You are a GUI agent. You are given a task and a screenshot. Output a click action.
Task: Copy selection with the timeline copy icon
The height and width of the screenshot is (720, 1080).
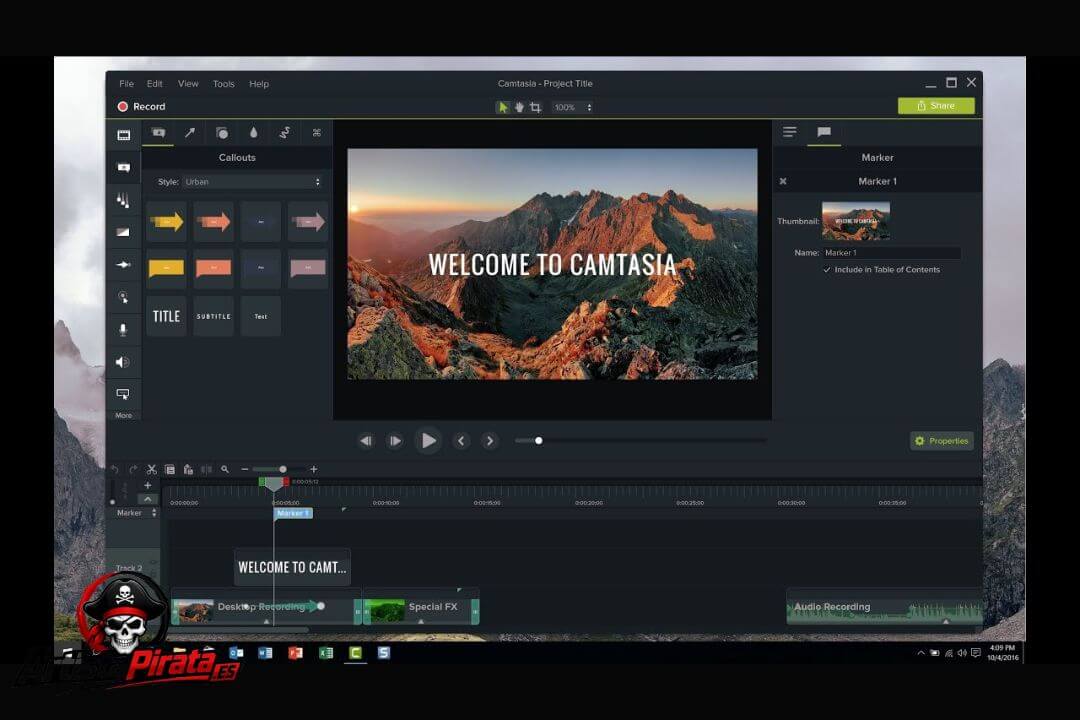[170, 469]
